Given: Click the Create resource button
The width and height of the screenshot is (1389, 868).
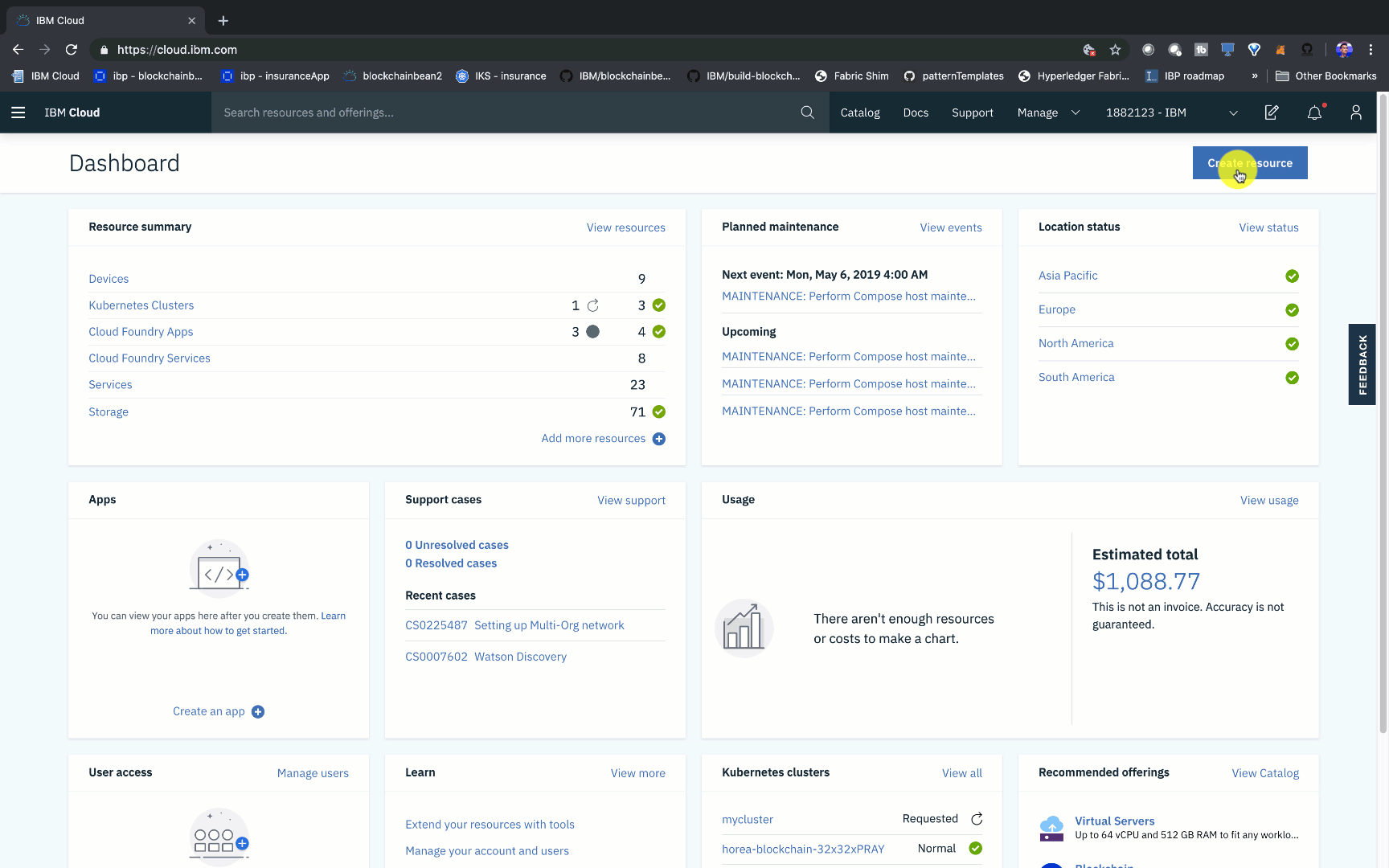Looking at the screenshot, I should coord(1250,163).
